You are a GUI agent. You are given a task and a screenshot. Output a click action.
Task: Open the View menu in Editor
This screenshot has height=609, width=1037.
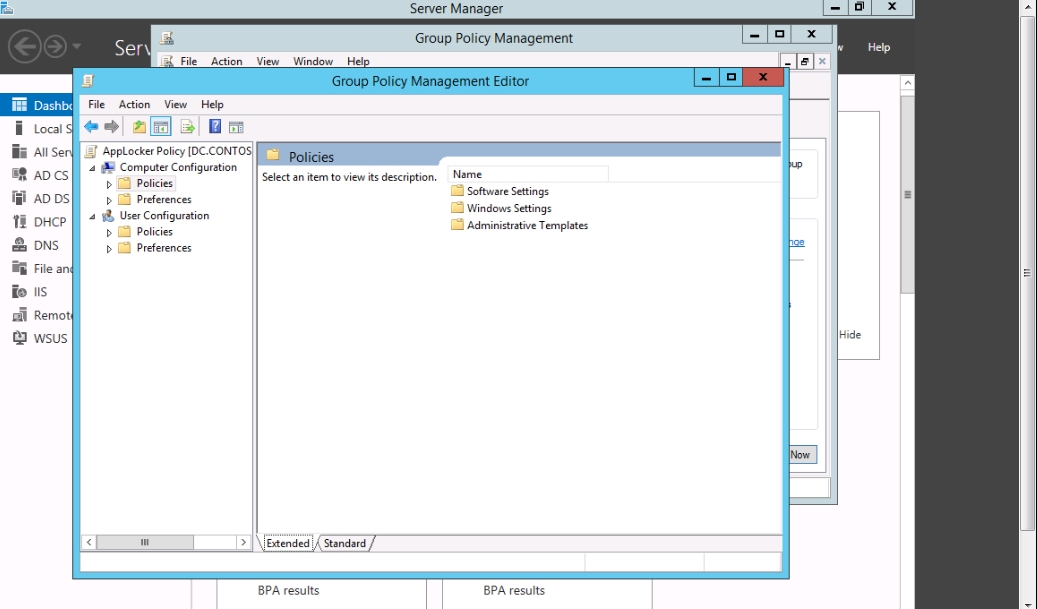[175, 104]
